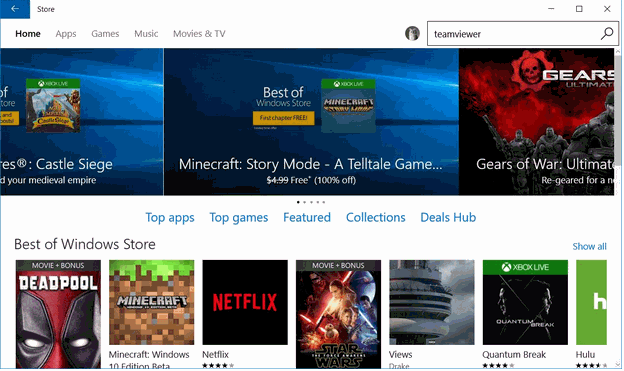Select the last carousel page dot
The width and height of the screenshot is (624, 371).
324,202
